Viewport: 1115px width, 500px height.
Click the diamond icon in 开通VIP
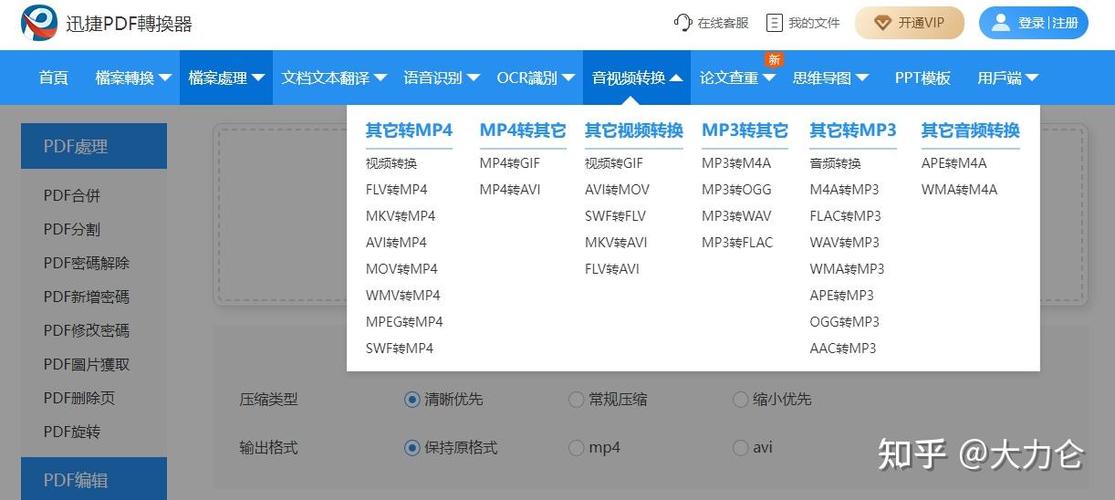click(882, 23)
